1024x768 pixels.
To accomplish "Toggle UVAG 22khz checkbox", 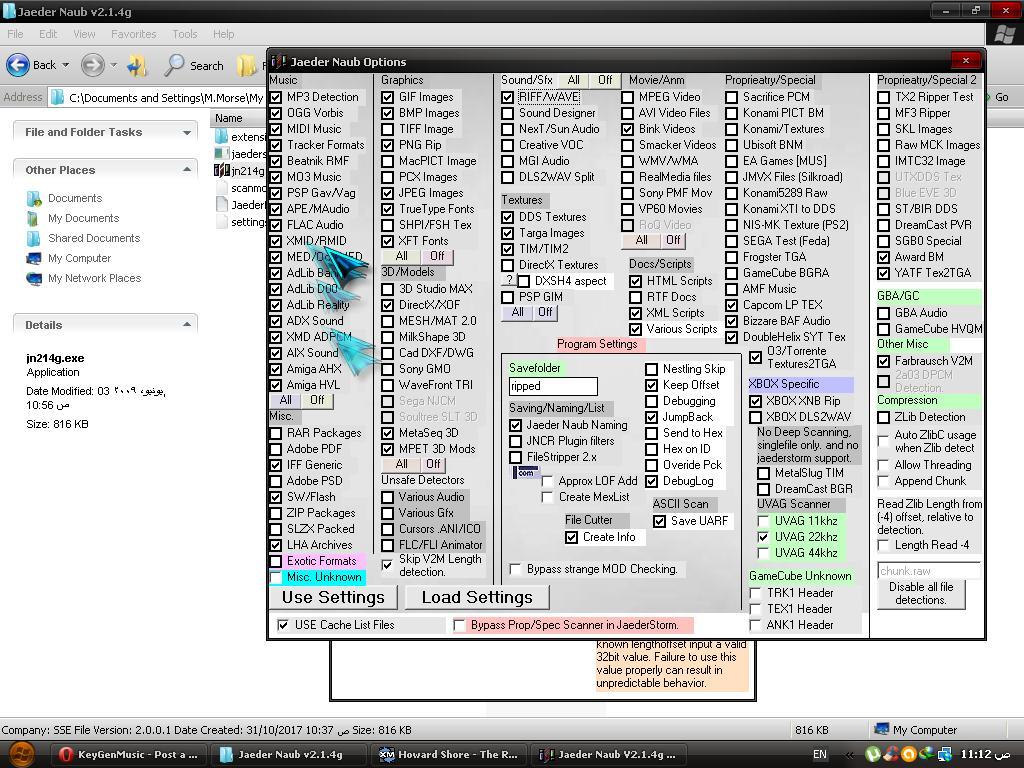I will (x=763, y=537).
